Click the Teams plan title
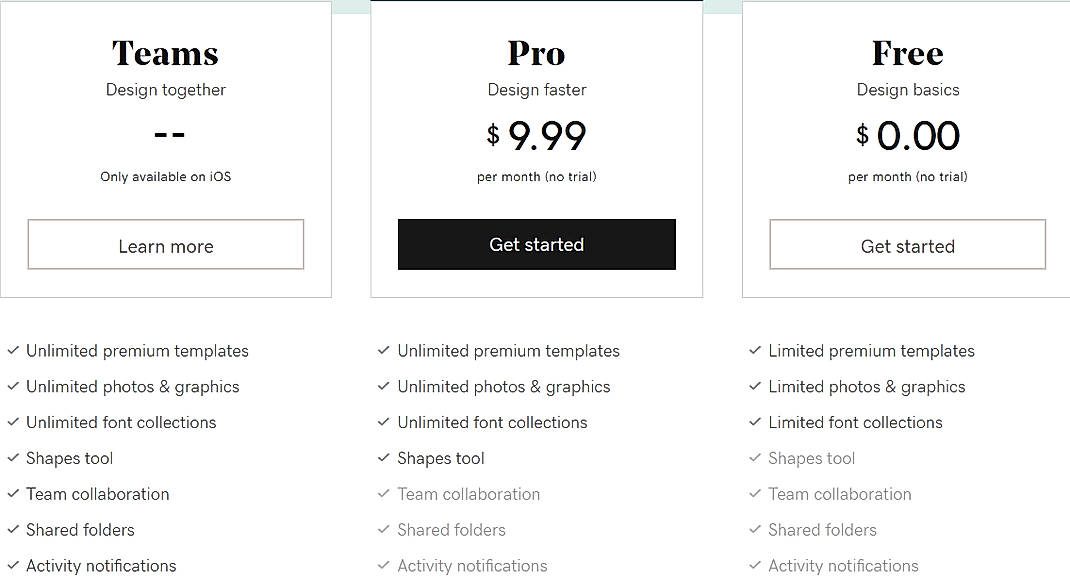This screenshot has height=581, width=1070. (165, 53)
